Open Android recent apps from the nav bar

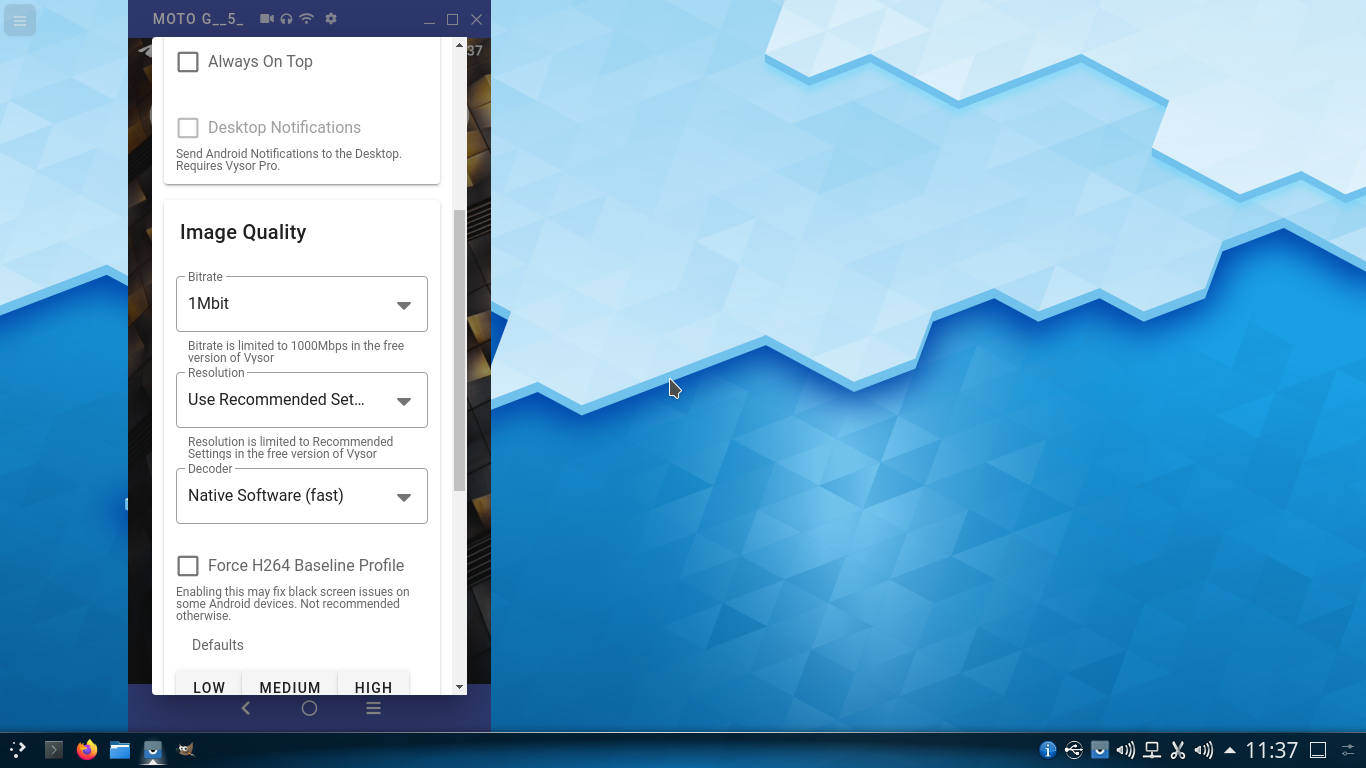[x=373, y=708]
